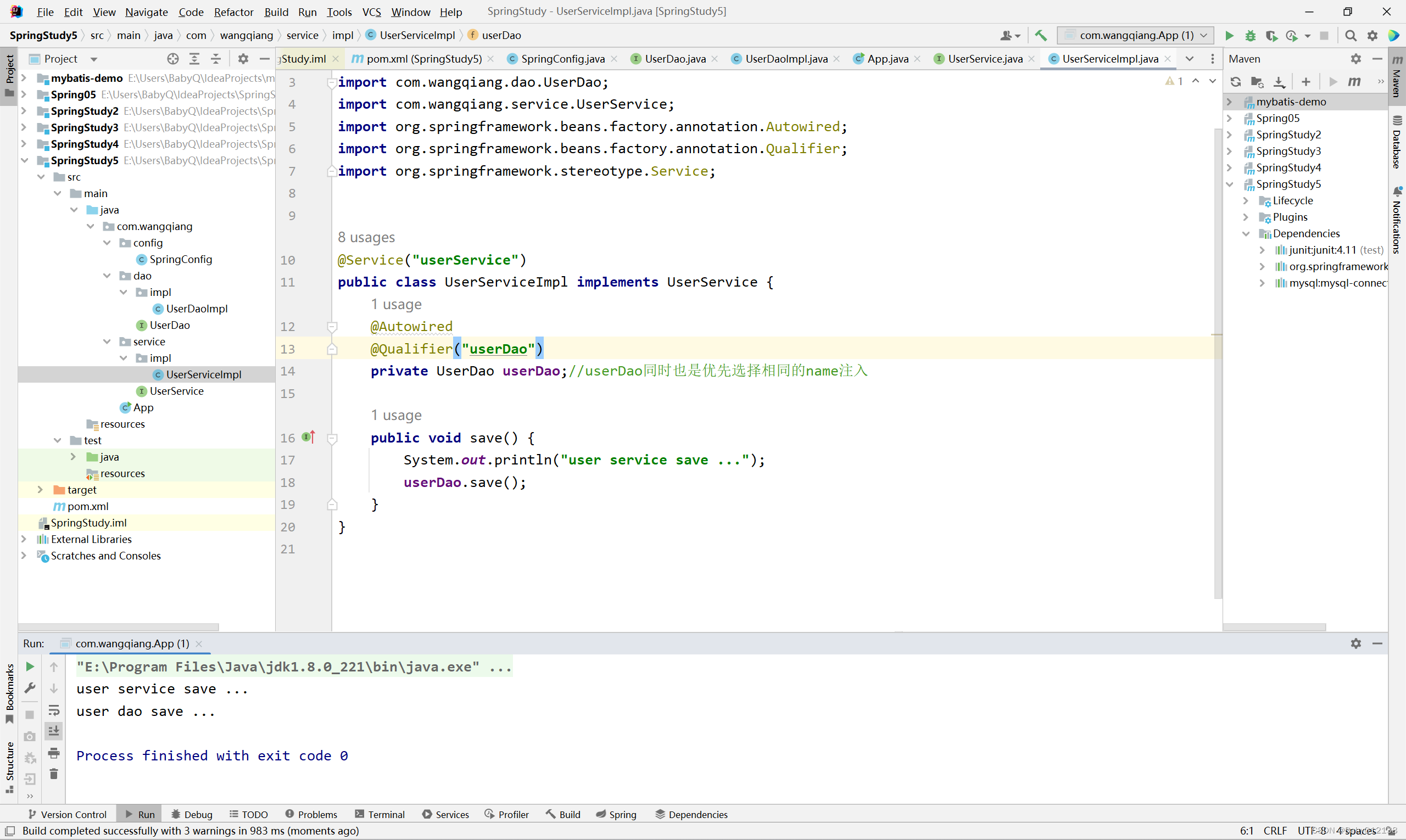The height and width of the screenshot is (840, 1406).
Task: Open the Spring tab in bottom panel
Action: tap(622, 814)
